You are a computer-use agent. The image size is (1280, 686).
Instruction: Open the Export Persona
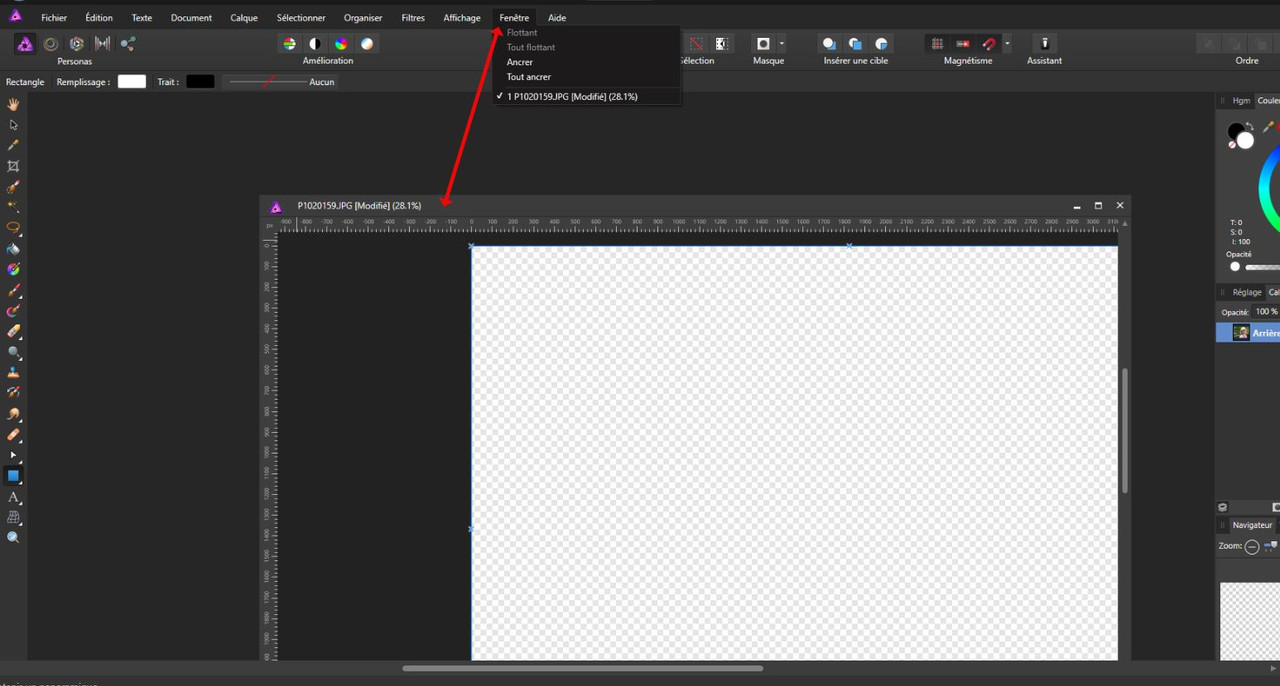pos(128,44)
